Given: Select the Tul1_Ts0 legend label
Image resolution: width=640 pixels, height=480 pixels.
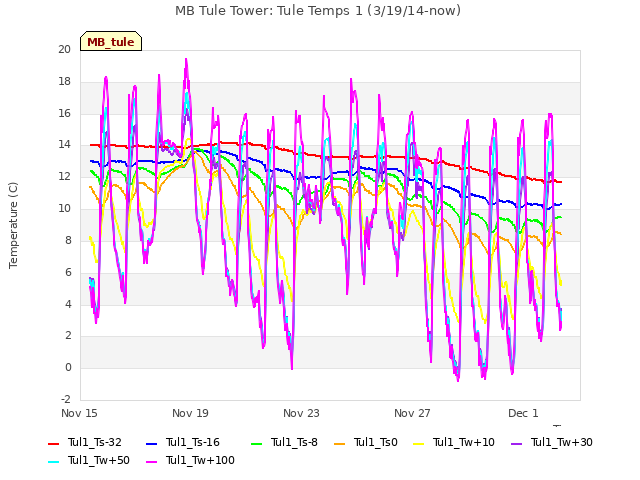Looking at the screenshot, I should [x=376, y=442].
